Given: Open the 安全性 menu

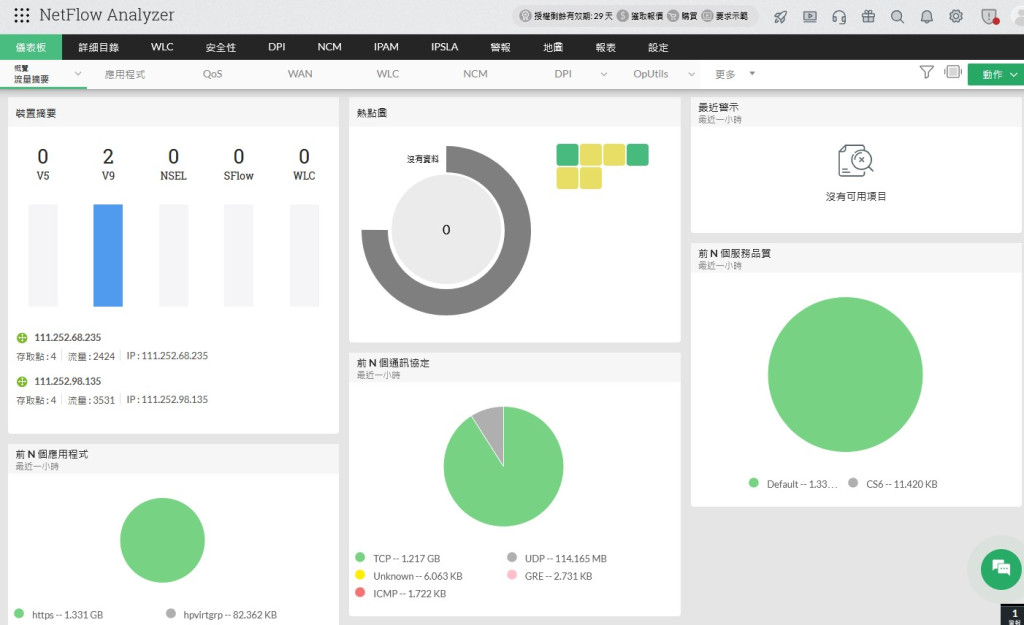Looking at the screenshot, I should point(221,47).
